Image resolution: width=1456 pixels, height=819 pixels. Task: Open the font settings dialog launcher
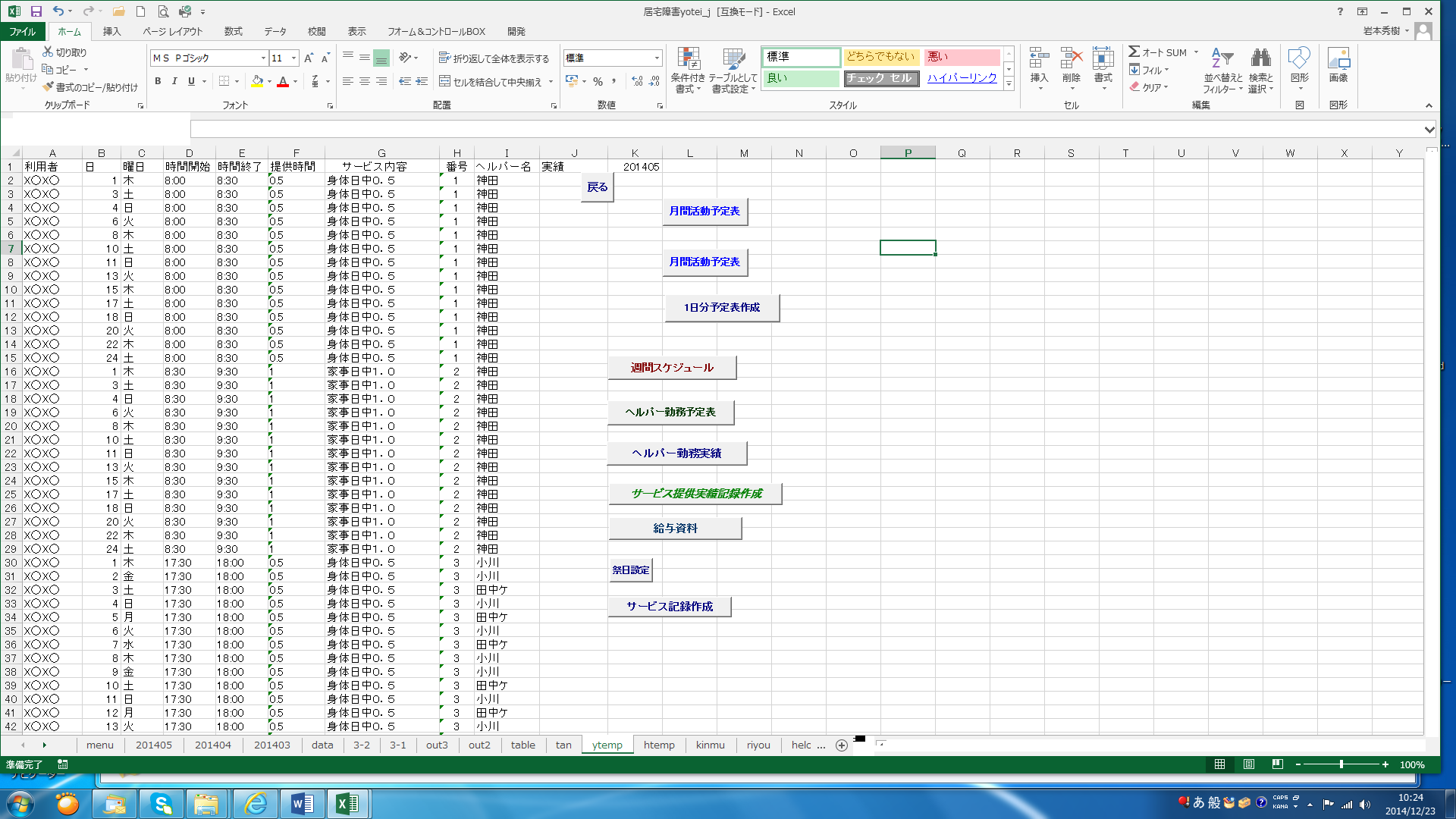pyautogui.click(x=330, y=105)
